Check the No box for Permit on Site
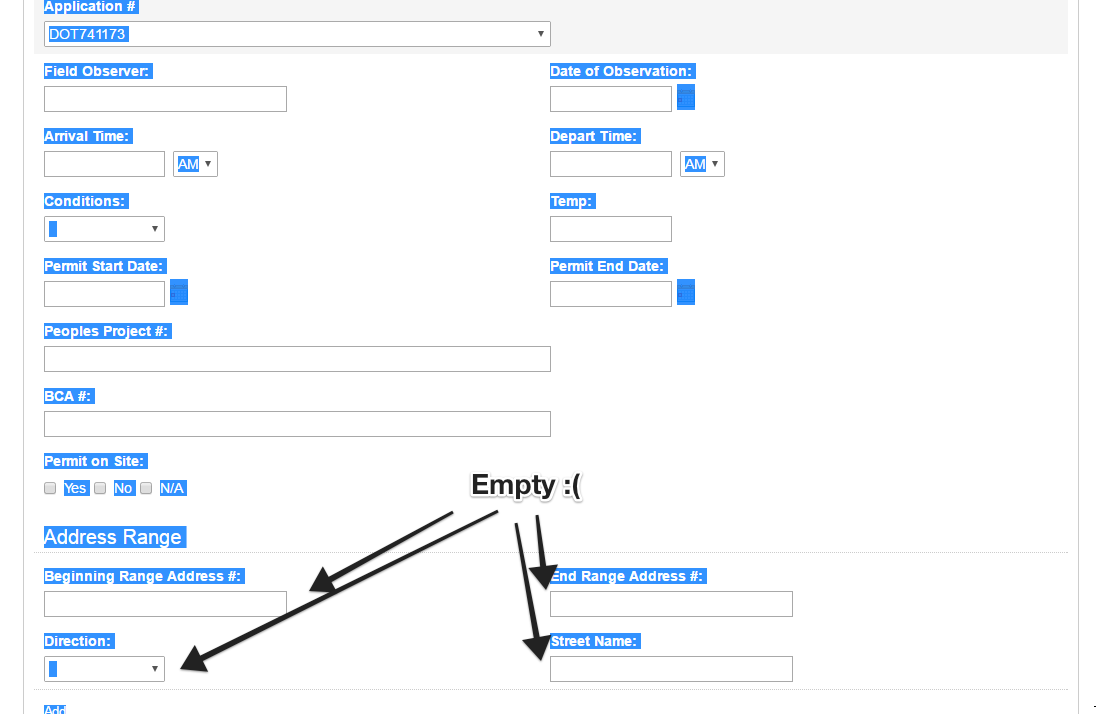 (x=100, y=488)
